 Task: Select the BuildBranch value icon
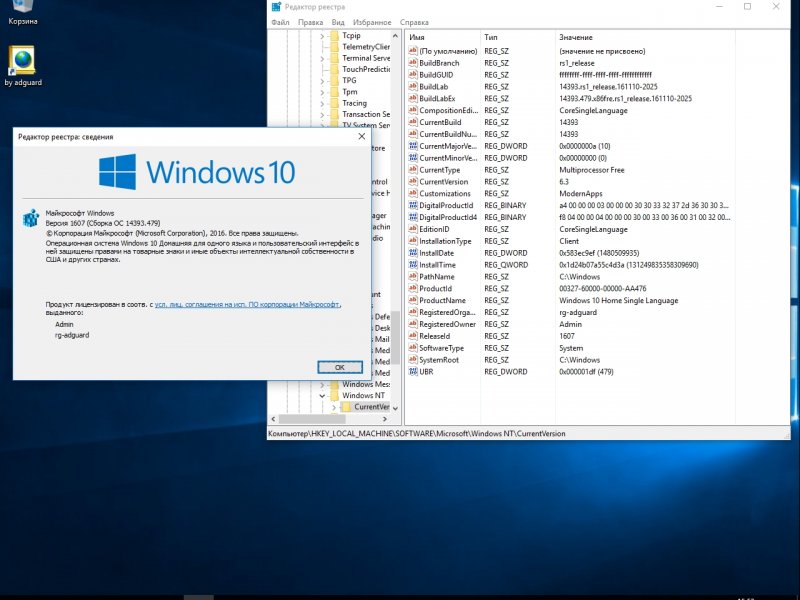tap(413, 63)
